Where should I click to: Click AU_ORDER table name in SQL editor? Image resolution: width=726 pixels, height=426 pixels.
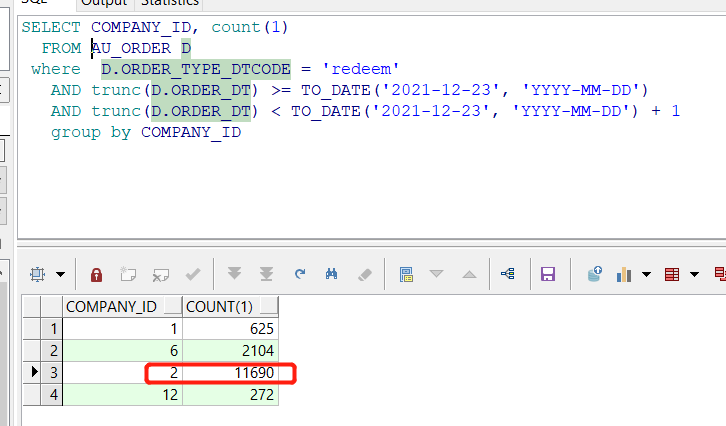click(131, 48)
